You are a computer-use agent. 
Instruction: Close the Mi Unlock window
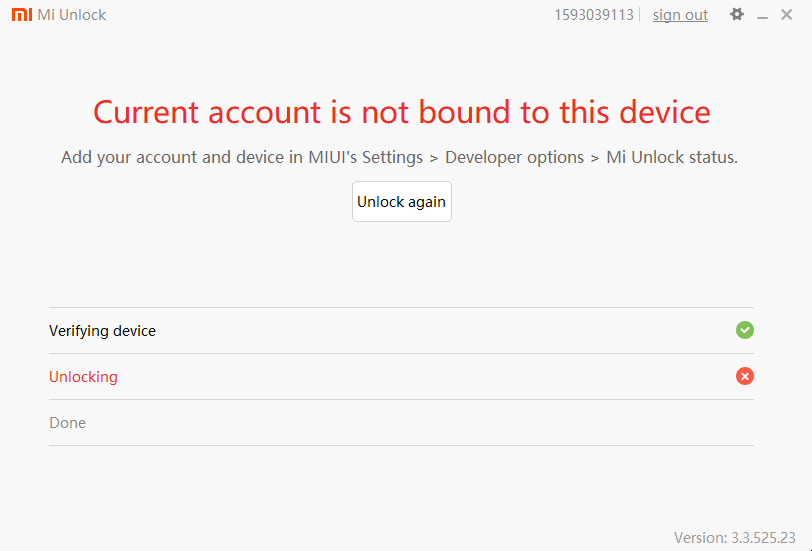[787, 15]
